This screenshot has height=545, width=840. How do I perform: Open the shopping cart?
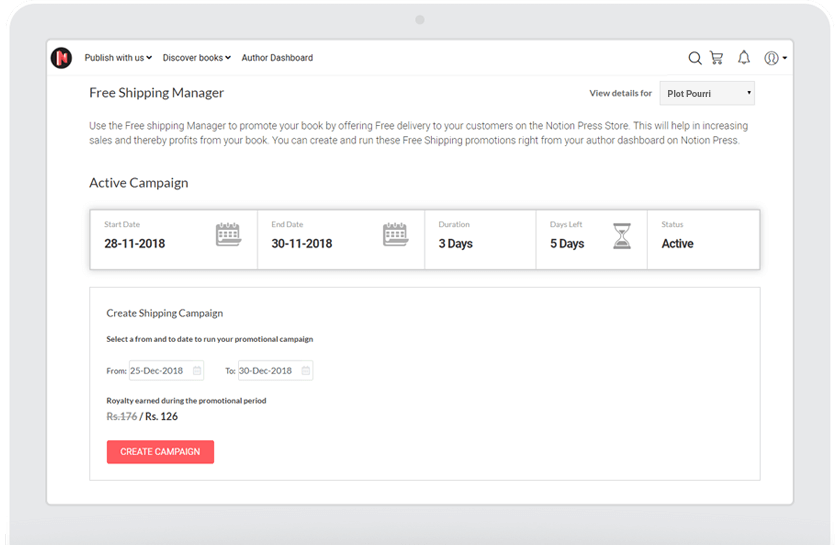(x=717, y=58)
